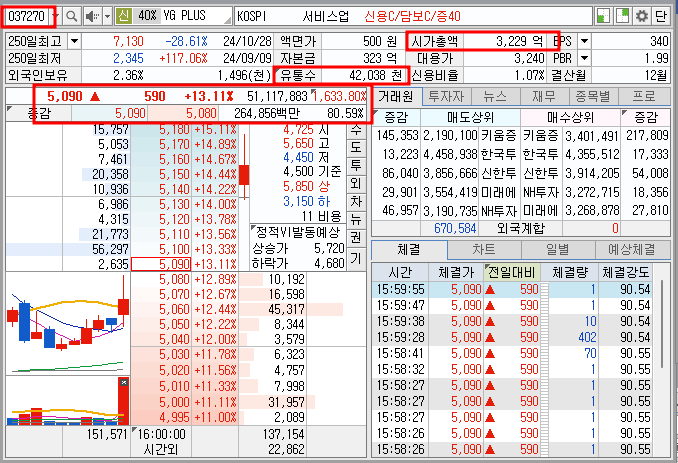Image resolution: width=678 pixels, height=463 pixels.
Task: Switch to the 프로 tab
Action: tap(643, 96)
